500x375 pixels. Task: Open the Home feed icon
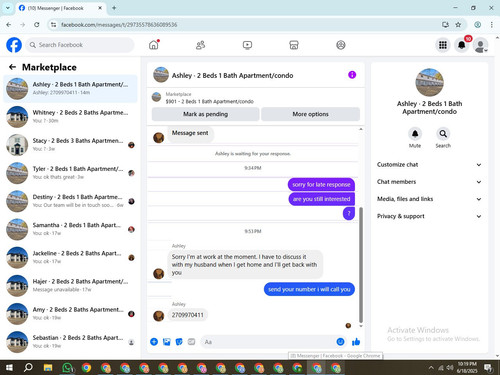coord(154,45)
